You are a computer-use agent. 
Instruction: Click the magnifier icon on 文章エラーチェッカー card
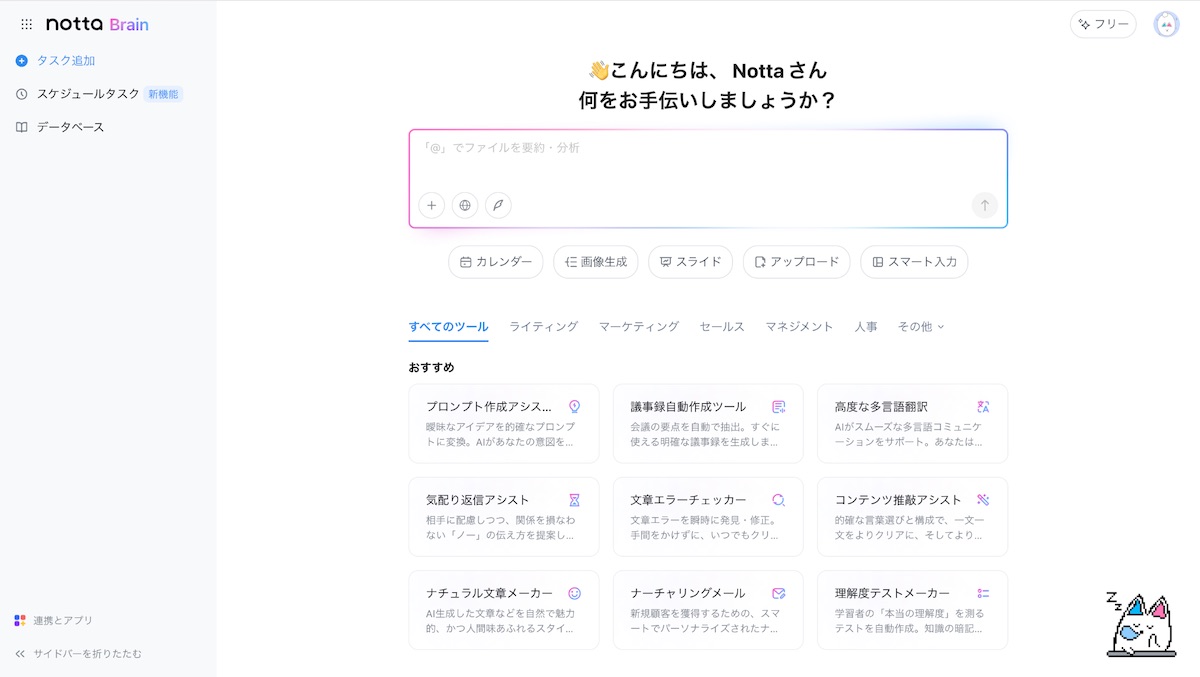coord(778,500)
